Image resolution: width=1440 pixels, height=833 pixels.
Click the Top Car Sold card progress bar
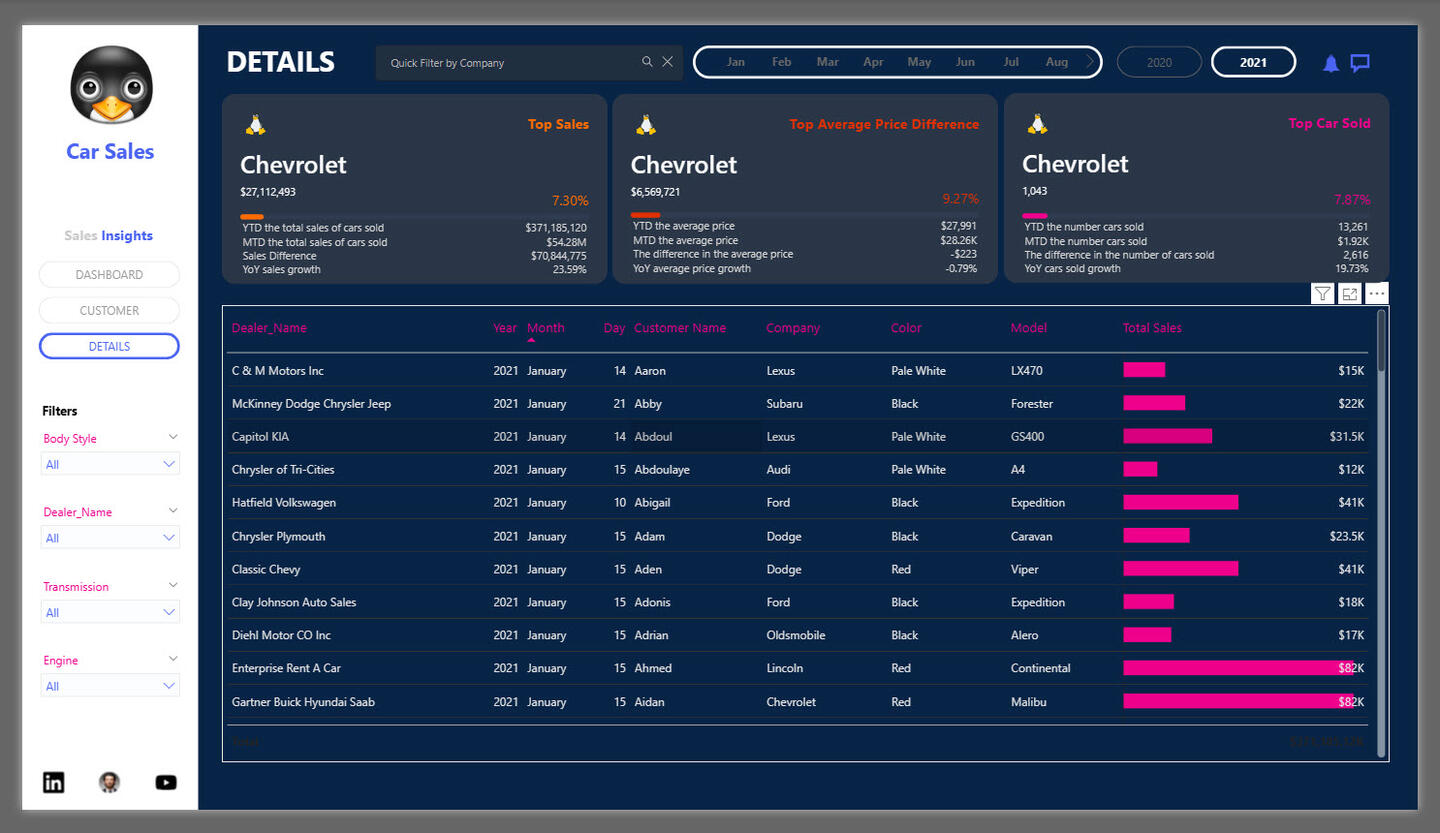[1196, 215]
